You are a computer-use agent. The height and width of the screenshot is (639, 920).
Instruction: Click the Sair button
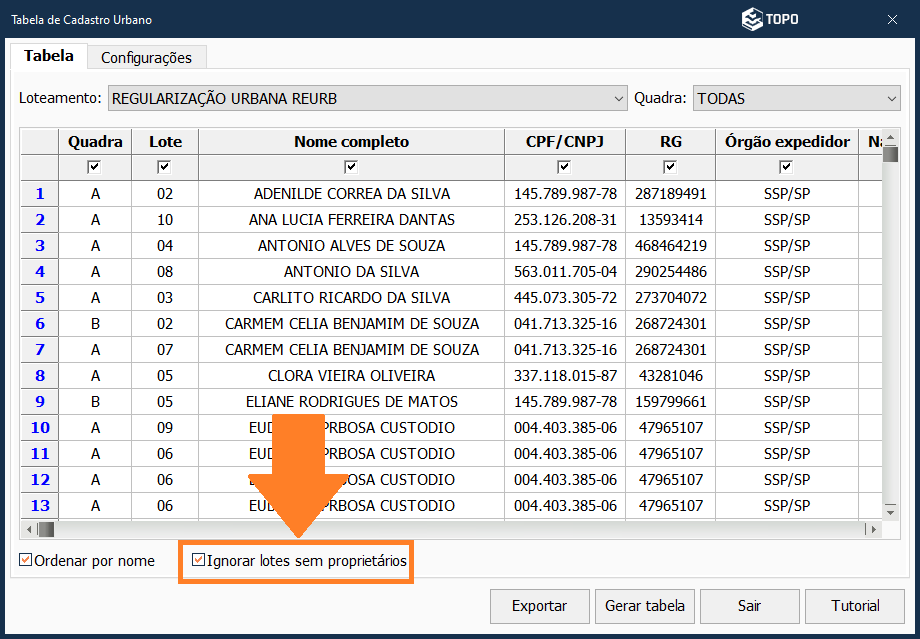tap(749, 606)
